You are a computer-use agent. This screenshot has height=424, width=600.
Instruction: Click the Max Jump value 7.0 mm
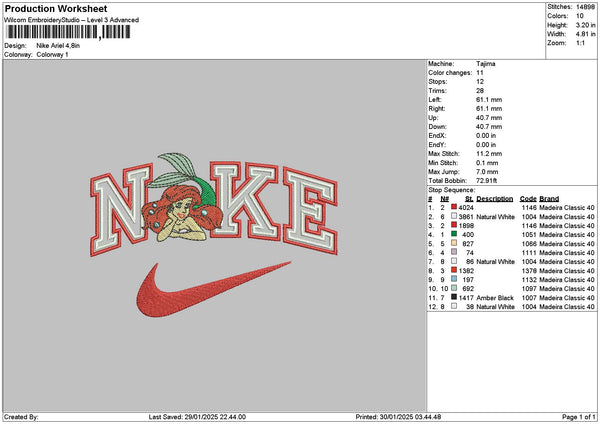[487, 171]
